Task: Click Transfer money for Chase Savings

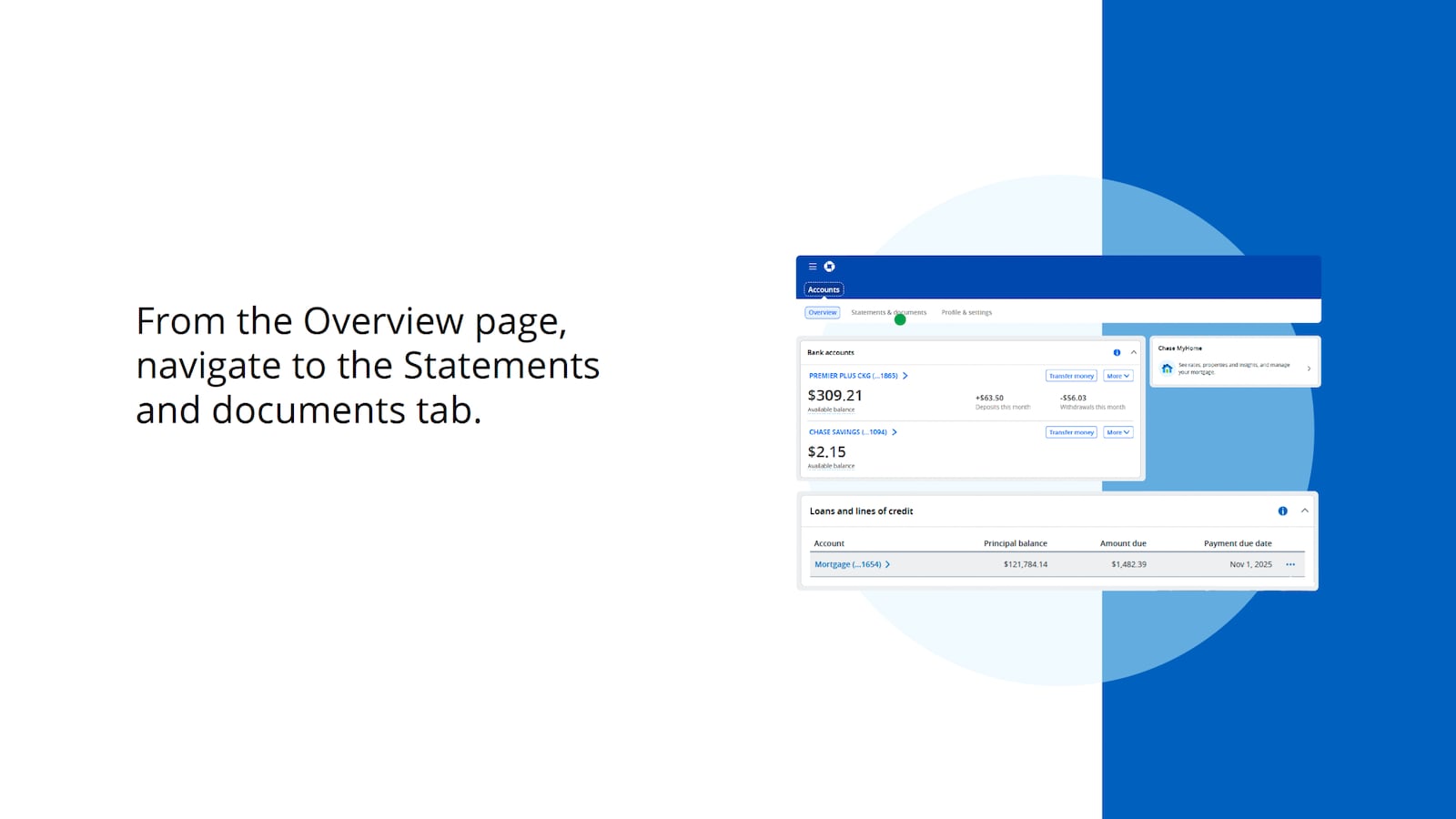Action: (1070, 432)
